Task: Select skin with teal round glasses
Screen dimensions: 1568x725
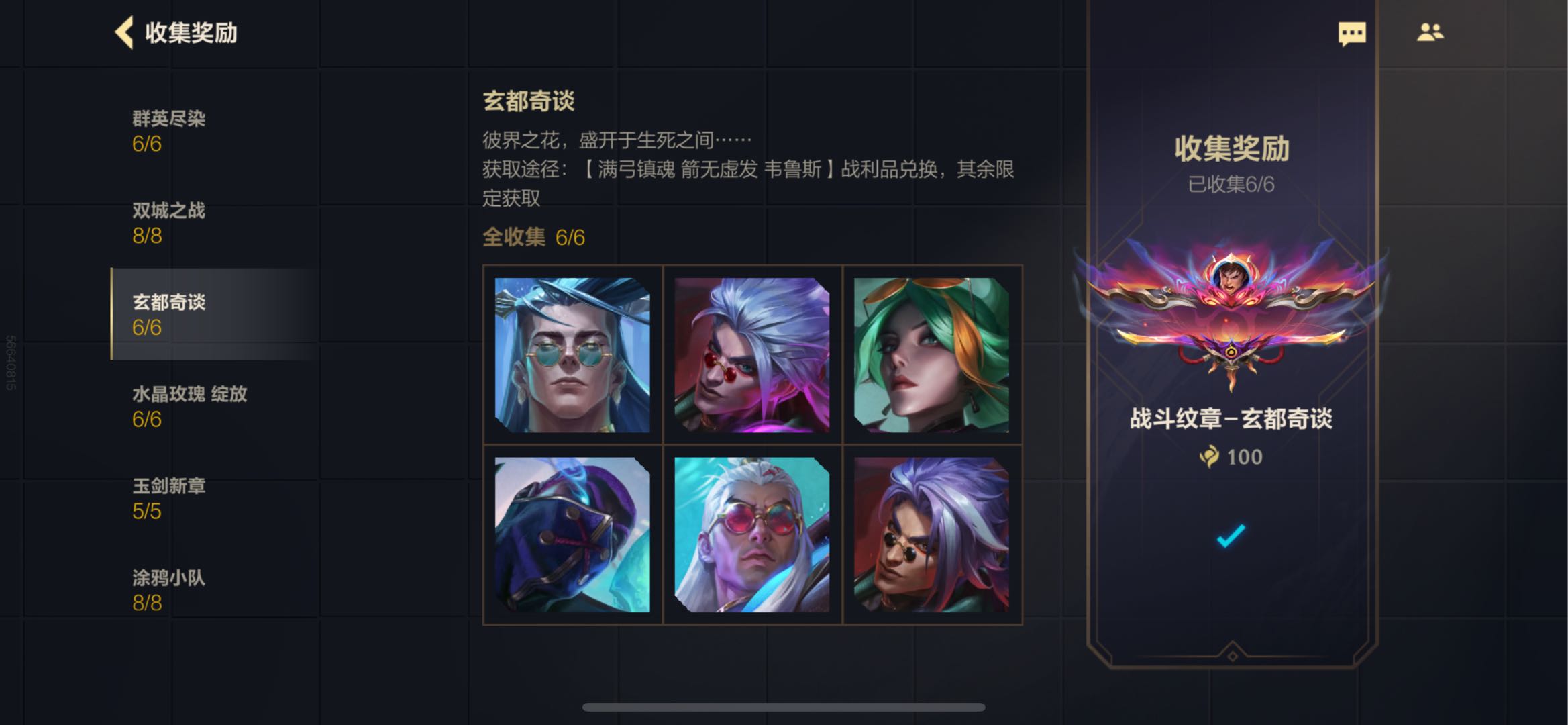Action: [x=572, y=355]
